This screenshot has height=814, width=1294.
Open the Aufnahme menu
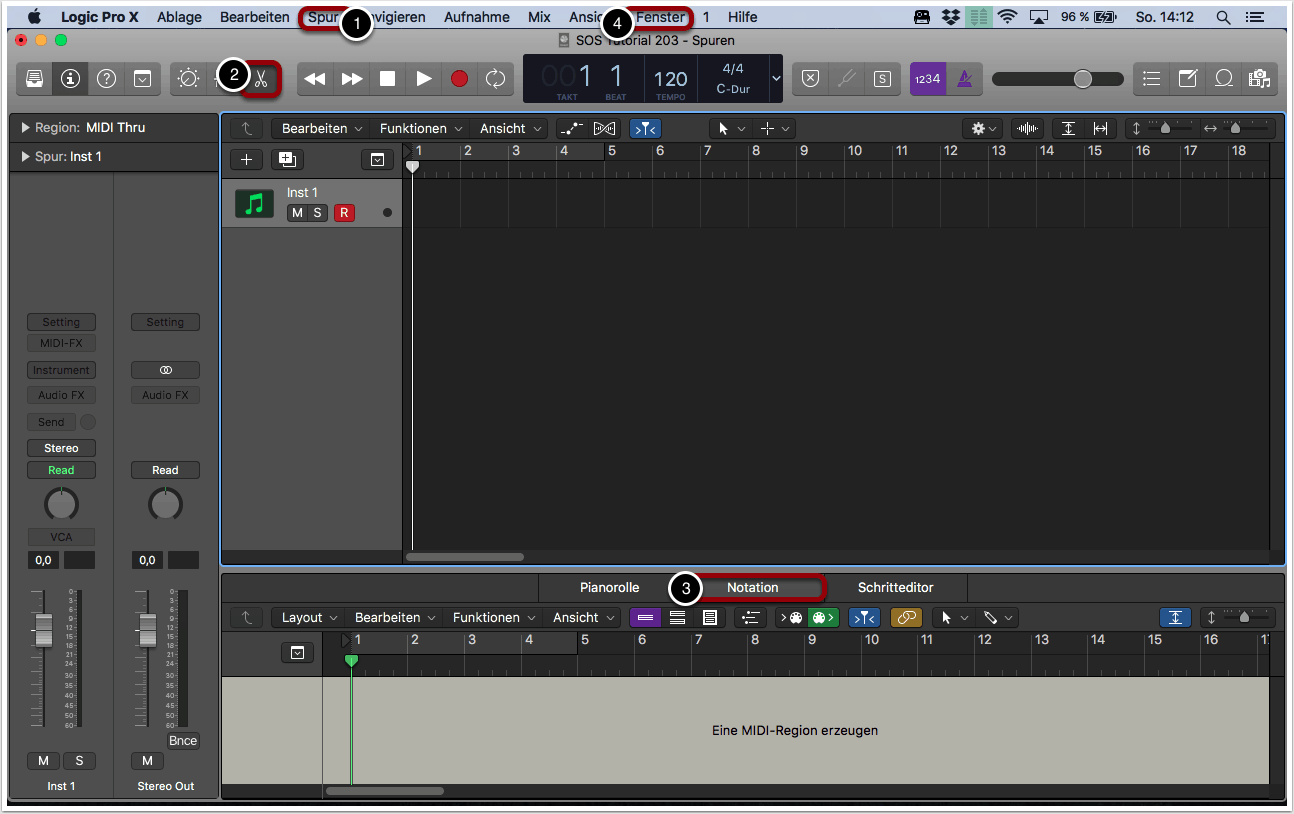476,17
